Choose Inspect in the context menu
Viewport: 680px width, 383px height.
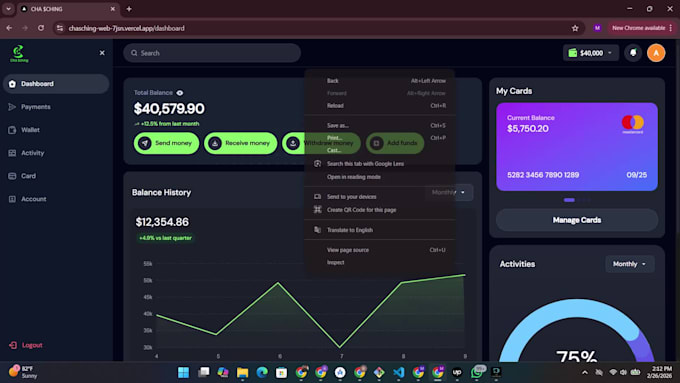(380, 262)
